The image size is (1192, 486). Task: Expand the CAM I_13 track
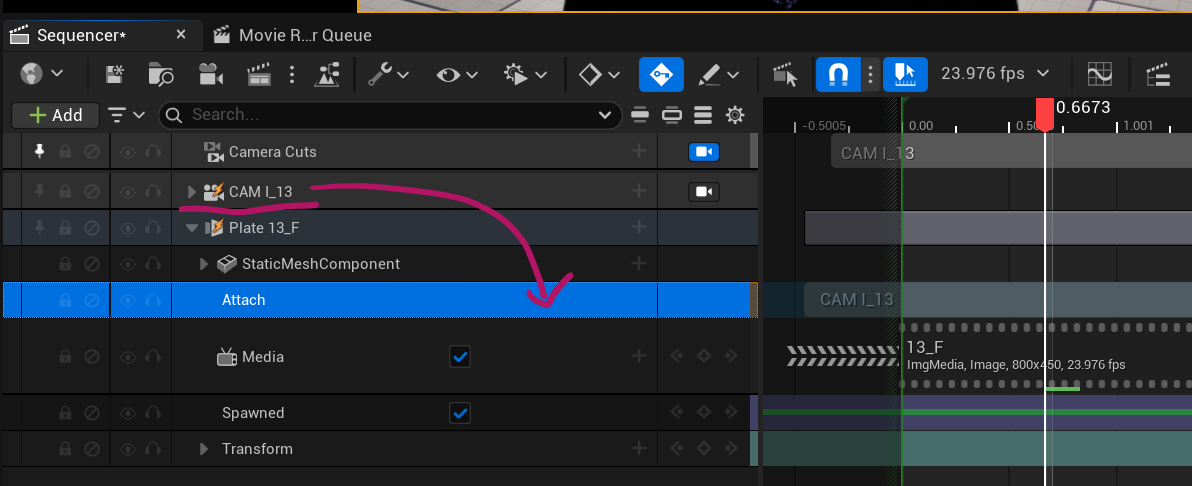coord(193,191)
